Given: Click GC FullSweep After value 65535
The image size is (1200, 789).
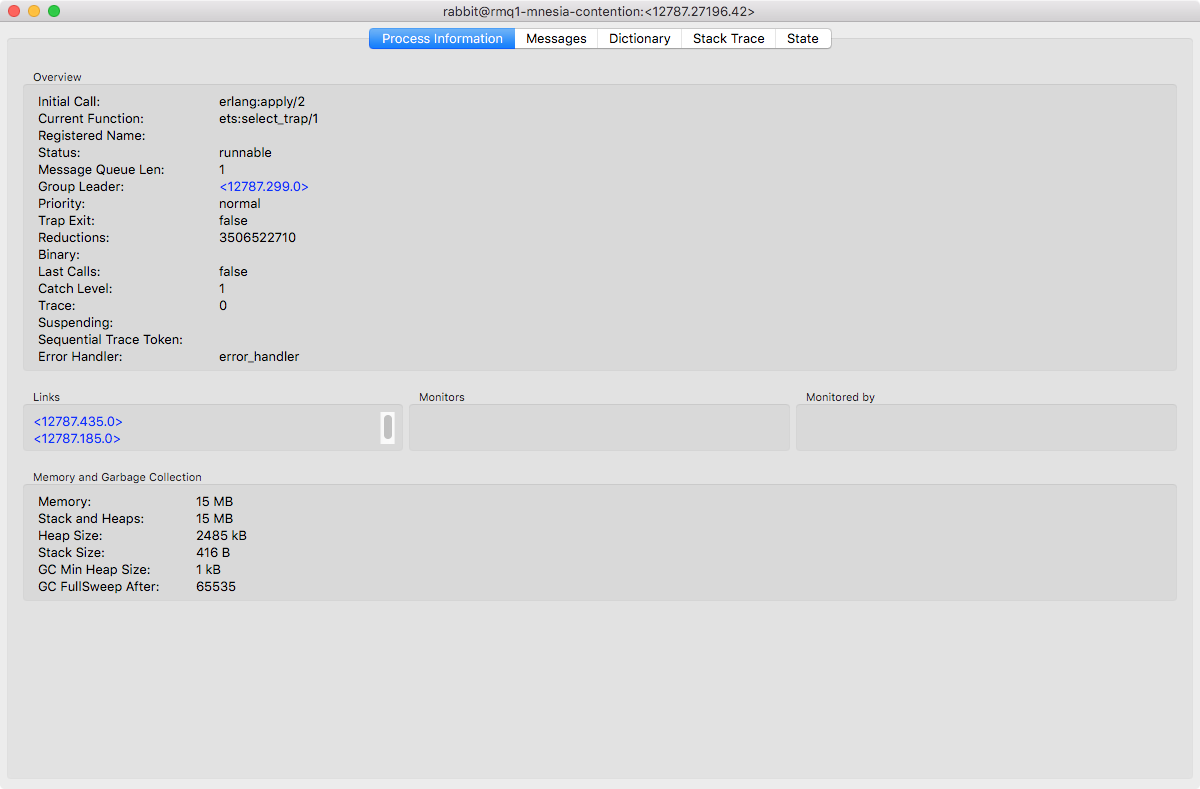Looking at the screenshot, I should (x=216, y=587).
